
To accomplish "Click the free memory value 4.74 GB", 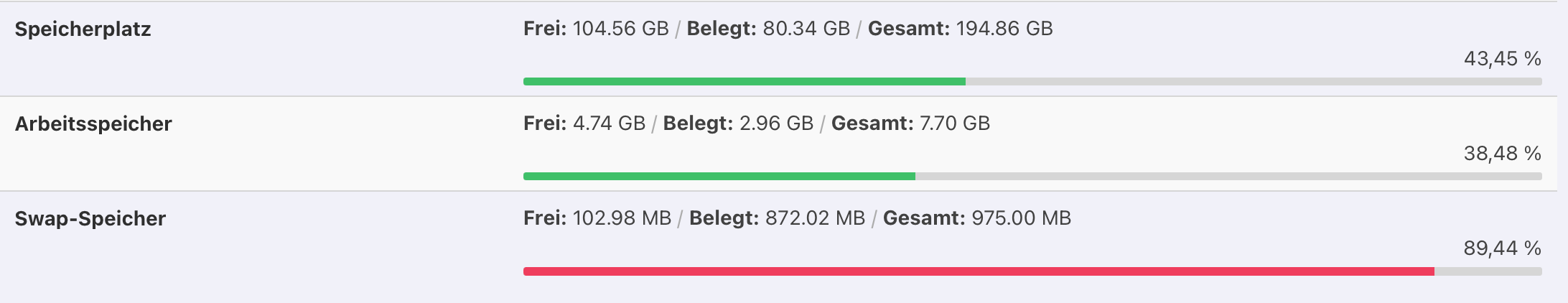I will (609, 123).
